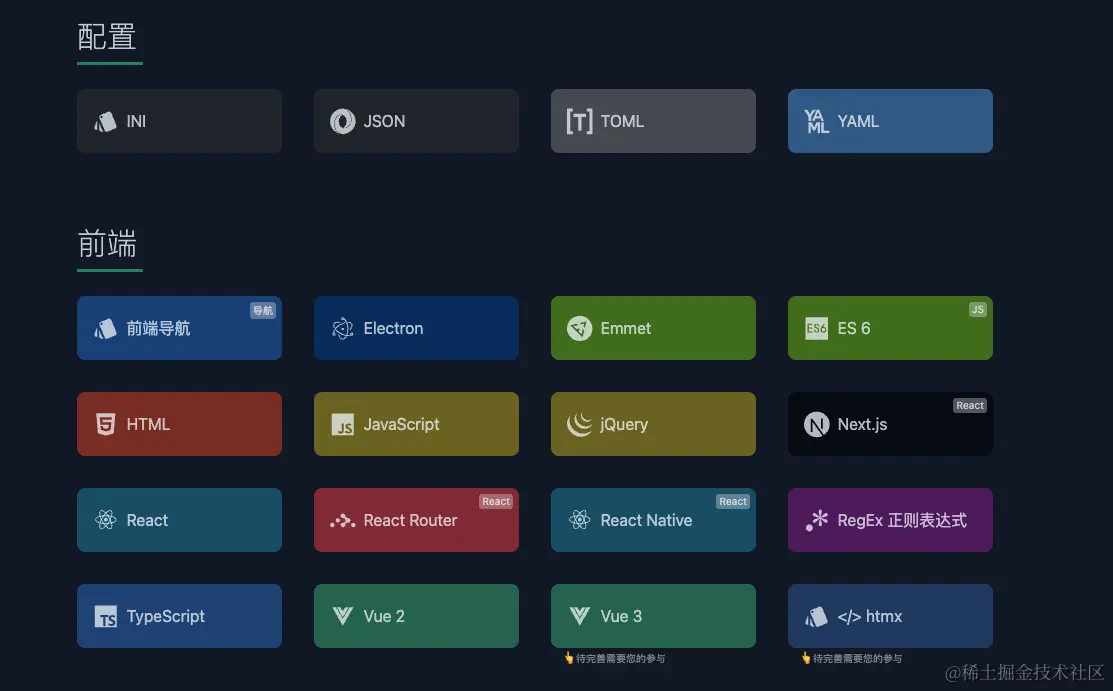
Task: Select the </> htmx card label
Action: [x=870, y=616]
